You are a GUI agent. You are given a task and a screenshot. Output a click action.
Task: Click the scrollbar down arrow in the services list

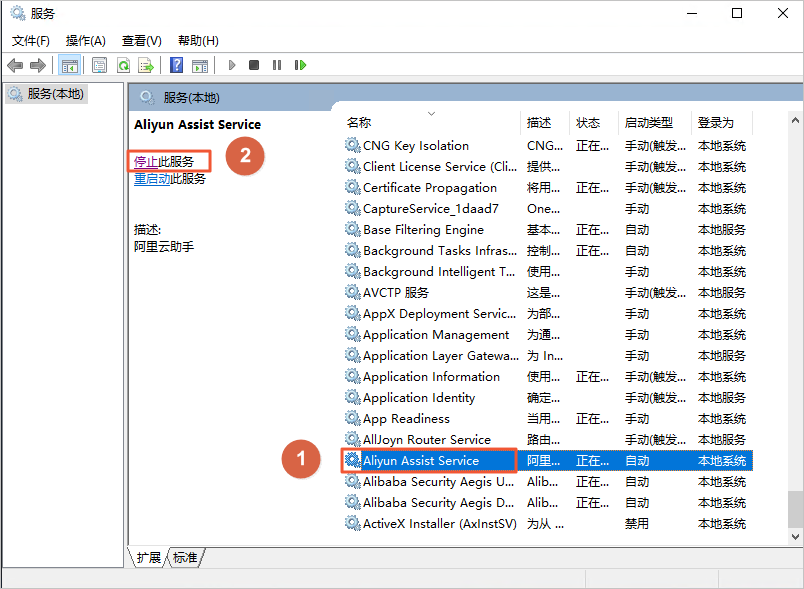[794, 535]
